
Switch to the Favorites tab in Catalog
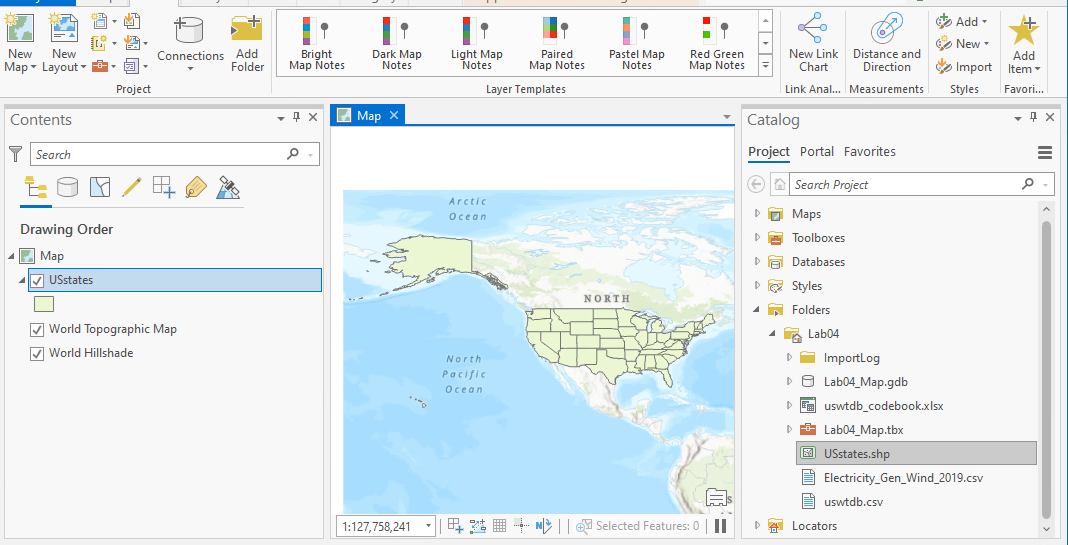[869, 151]
